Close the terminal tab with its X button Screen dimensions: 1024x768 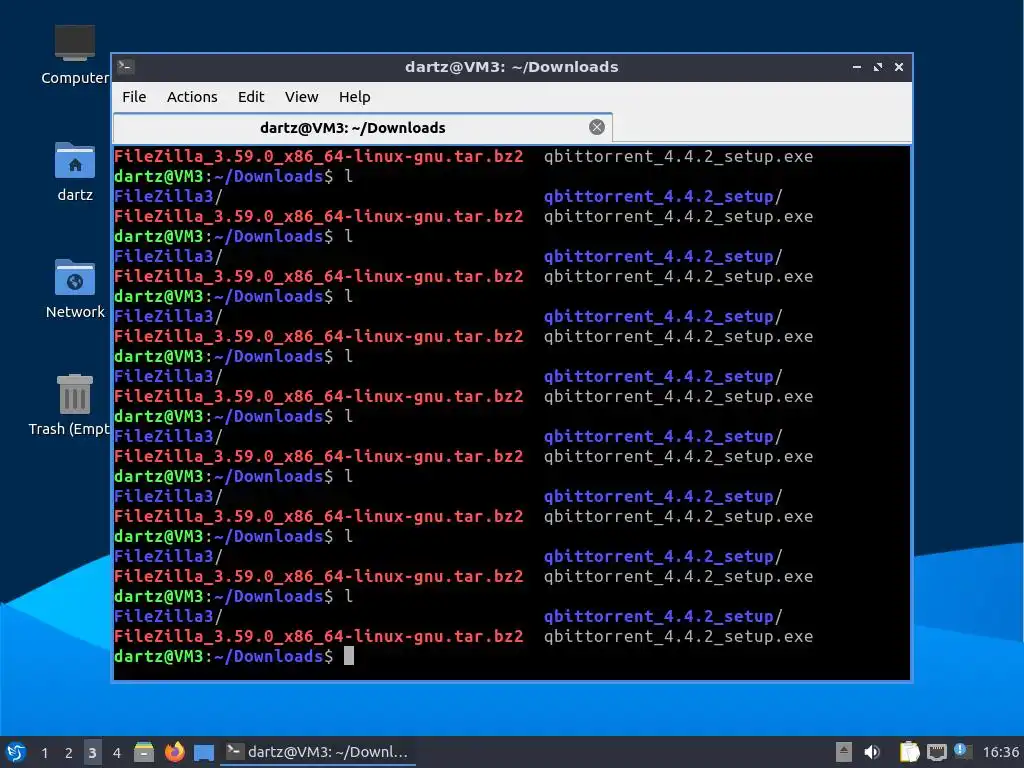coord(596,127)
